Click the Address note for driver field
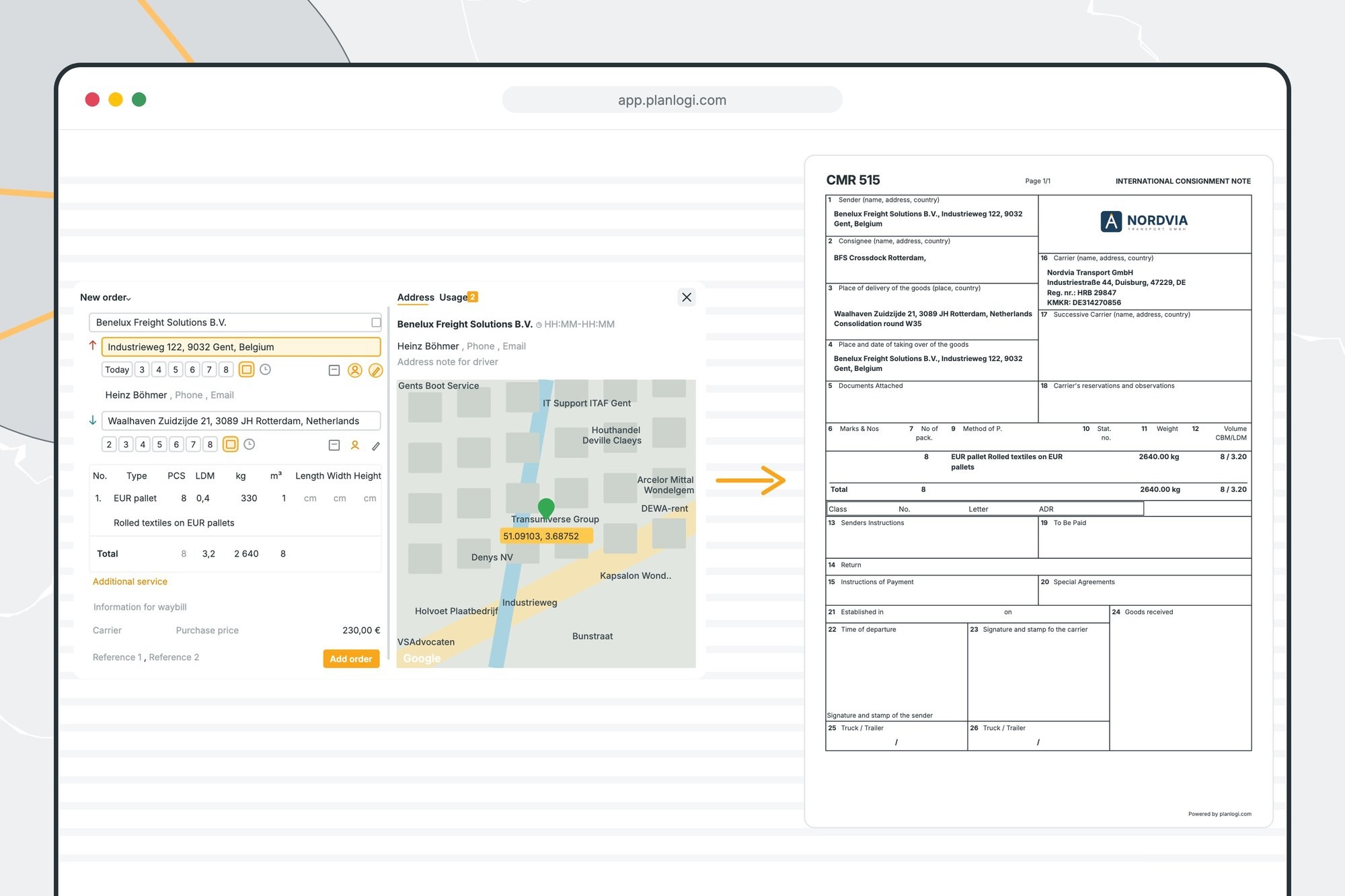Screen dimensions: 1345x896 [447, 362]
